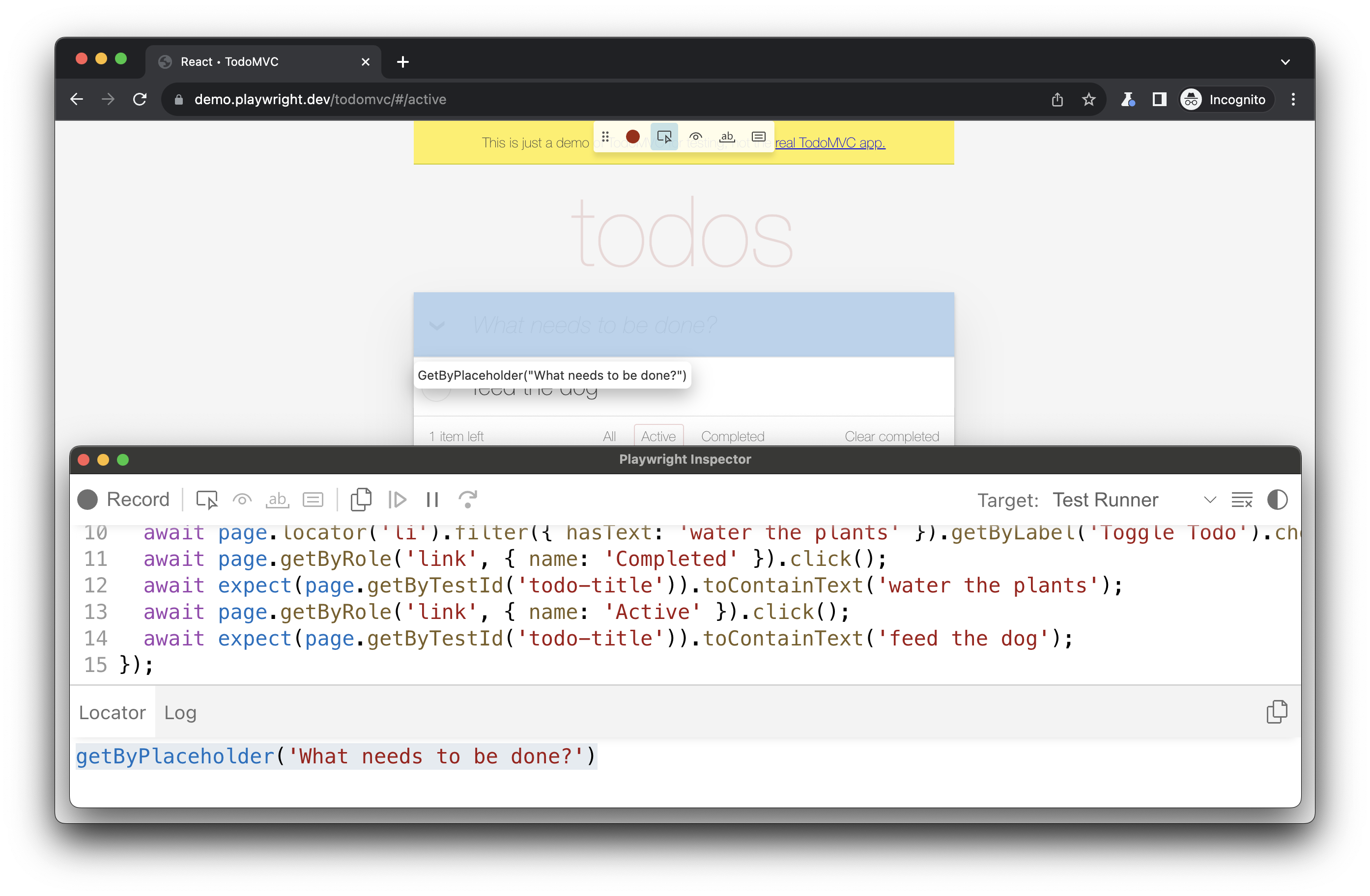Copy the locator using the lower copy icon
The image size is (1370, 896).
click(x=1276, y=712)
